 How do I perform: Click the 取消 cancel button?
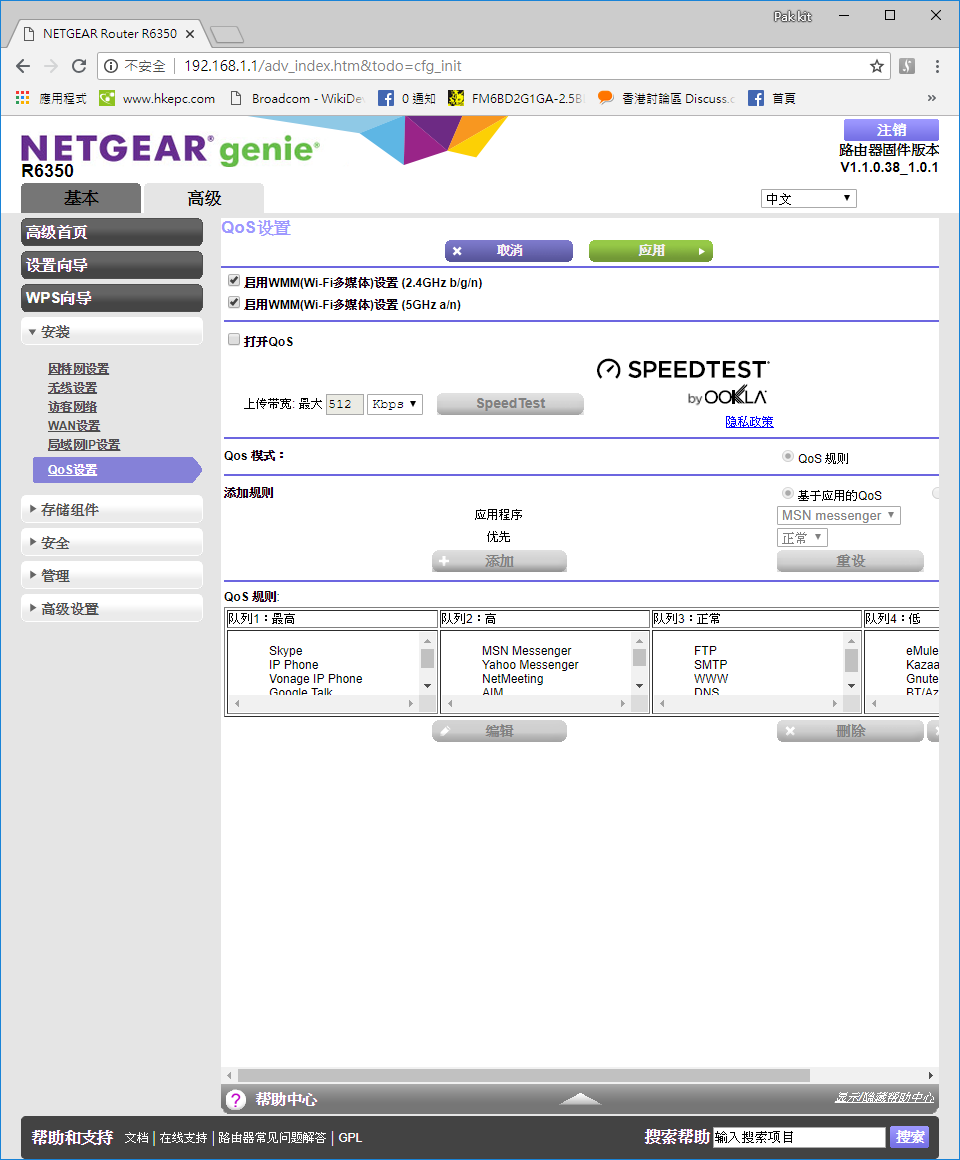(509, 251)
